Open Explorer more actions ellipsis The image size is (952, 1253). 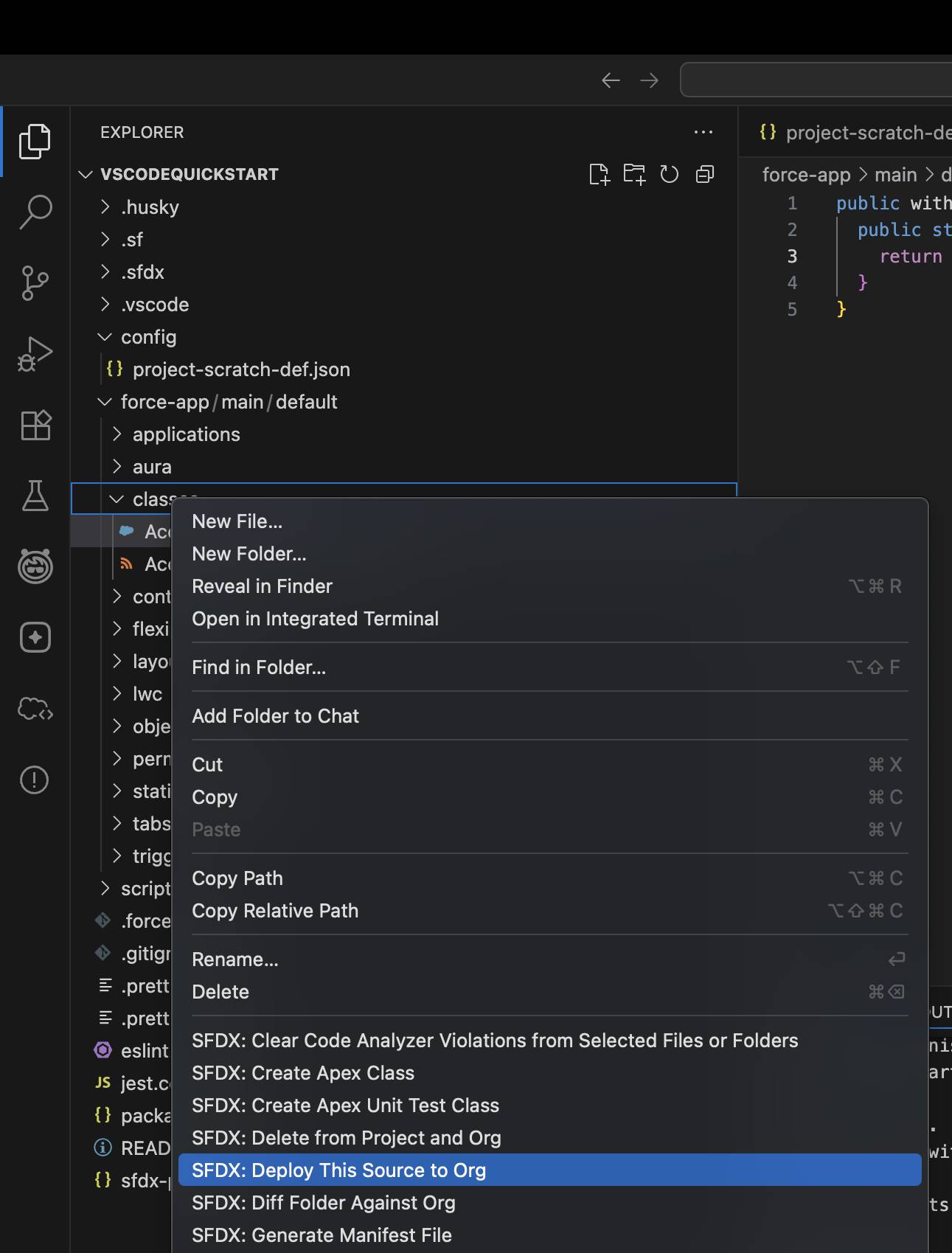703,132
